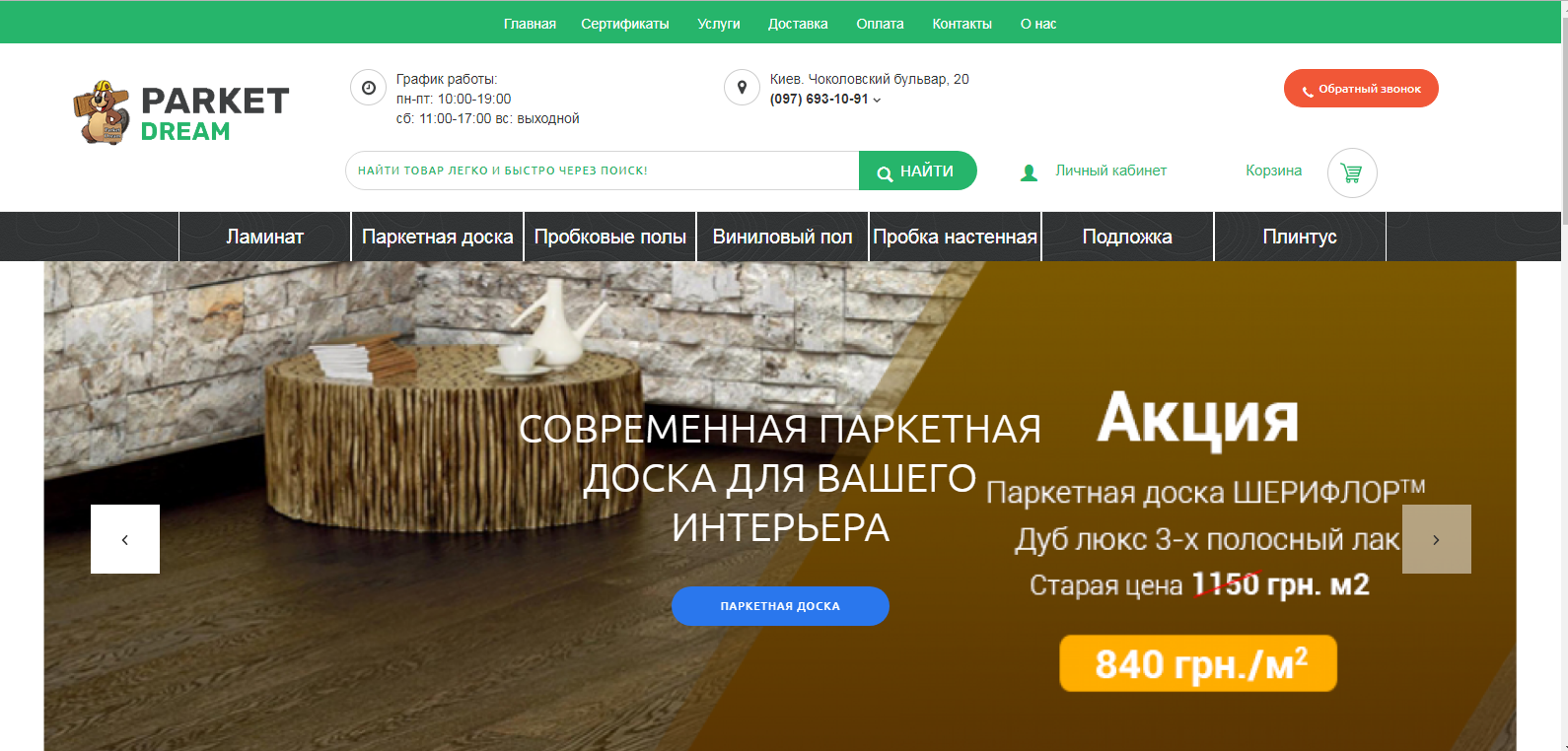Expand the phone numbers dropdown arrow
Viewport: 1568px width, 751px height.
877,100
